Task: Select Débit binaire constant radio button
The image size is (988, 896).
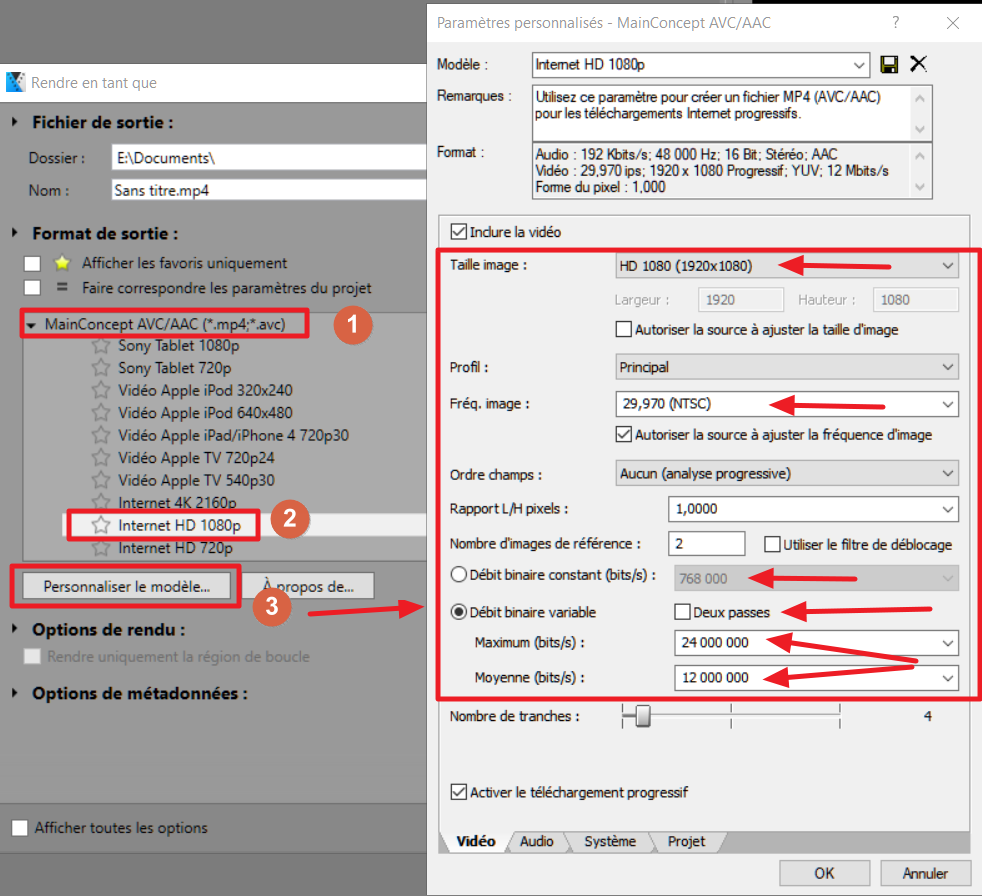Action: (459, 575)
